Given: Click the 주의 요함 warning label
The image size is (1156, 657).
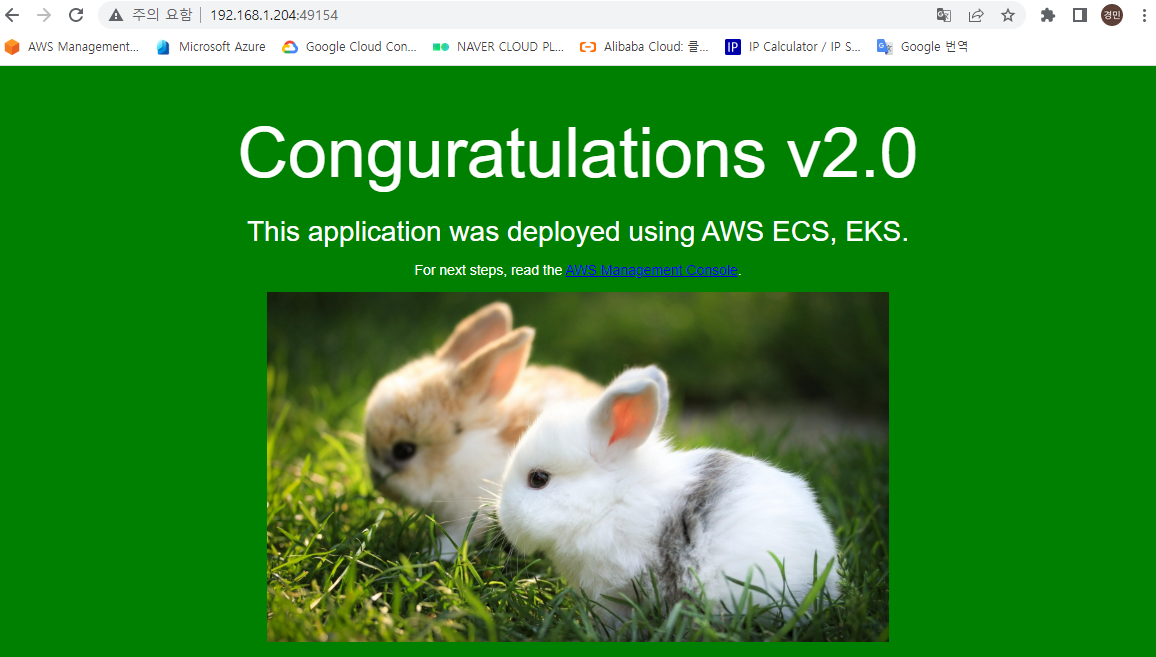Looking at the screenshot, I should point(161,15).
